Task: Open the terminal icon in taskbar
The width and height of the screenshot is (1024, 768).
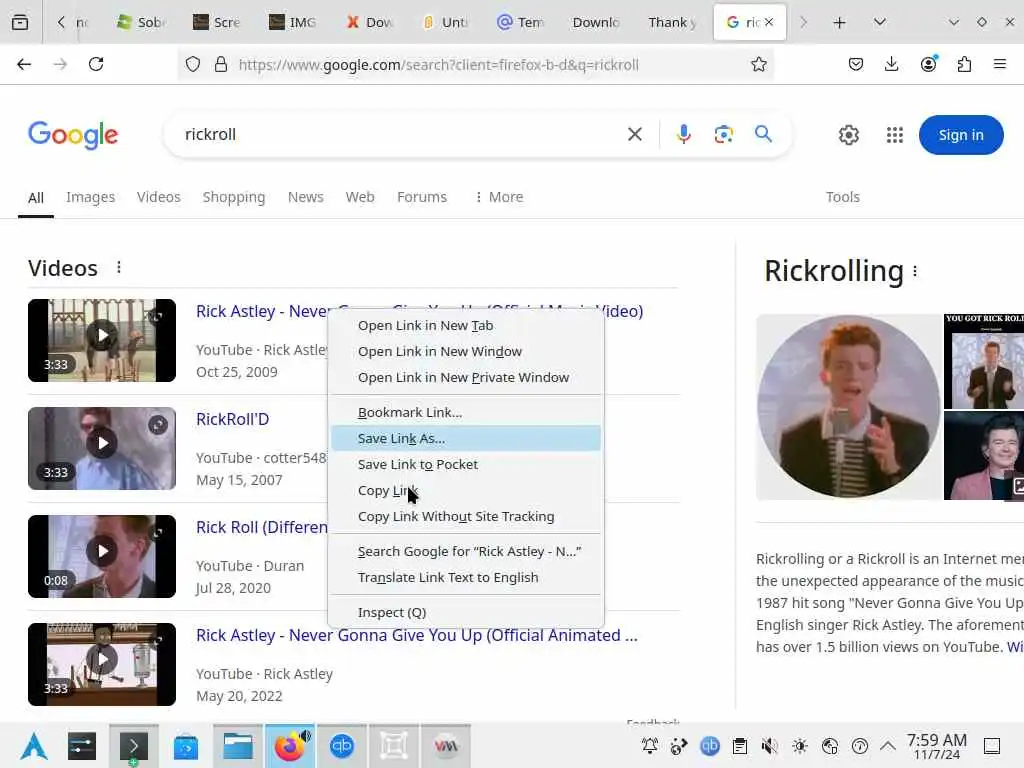Action: (133, 746)
